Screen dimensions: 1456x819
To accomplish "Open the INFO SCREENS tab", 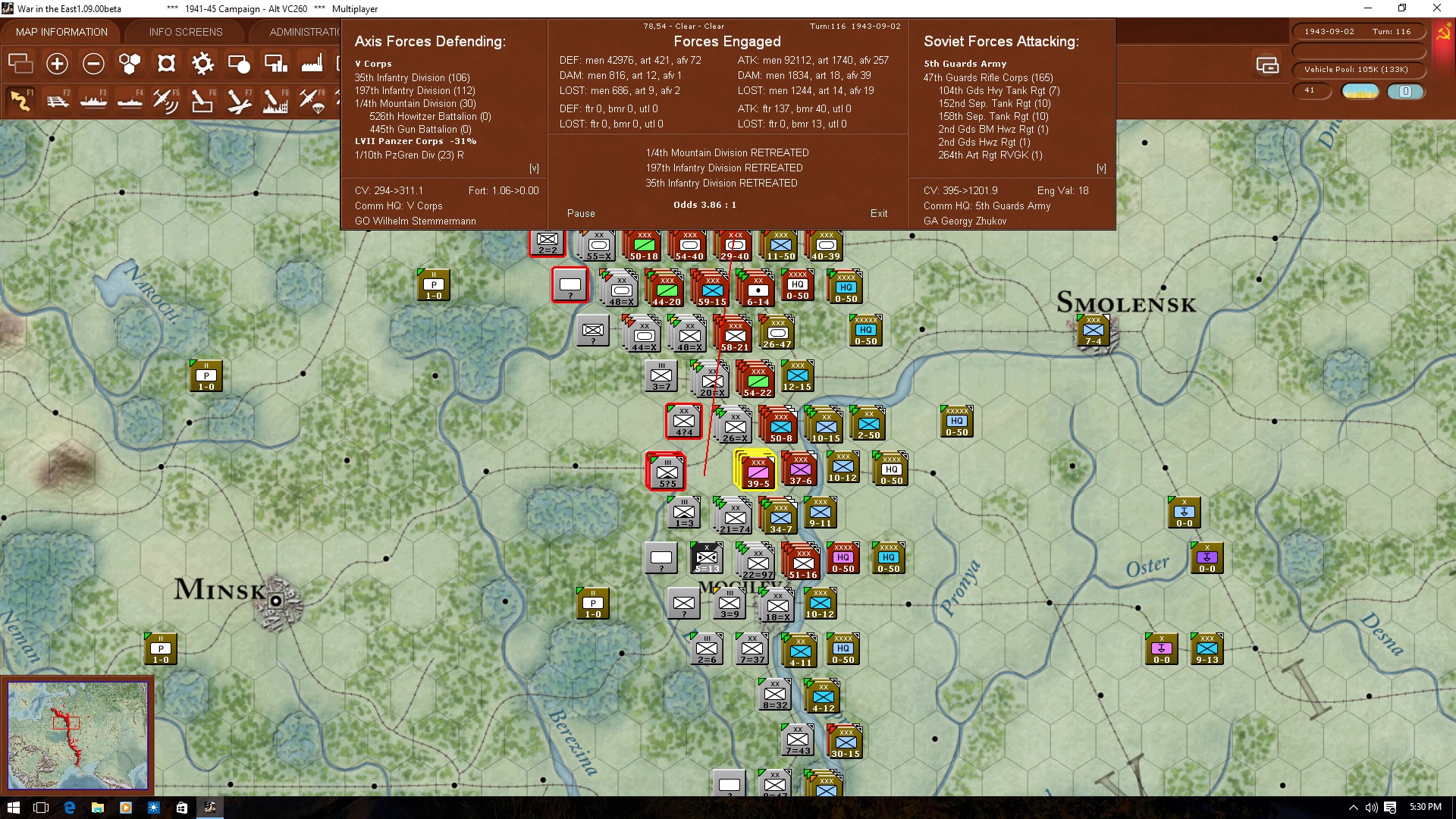I will (186, 32).
